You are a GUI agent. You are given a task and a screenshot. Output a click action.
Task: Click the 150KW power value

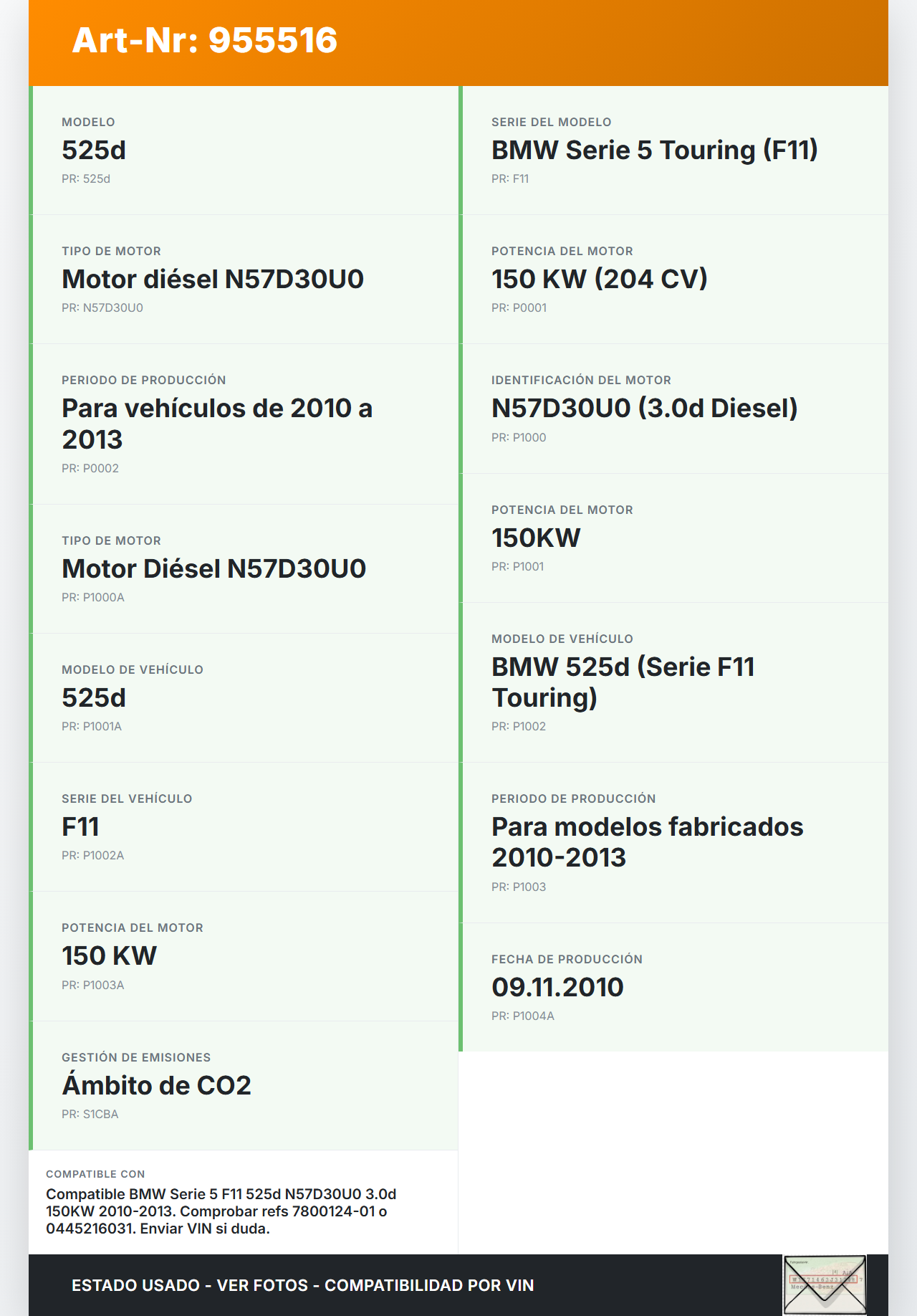click(536, 538)
